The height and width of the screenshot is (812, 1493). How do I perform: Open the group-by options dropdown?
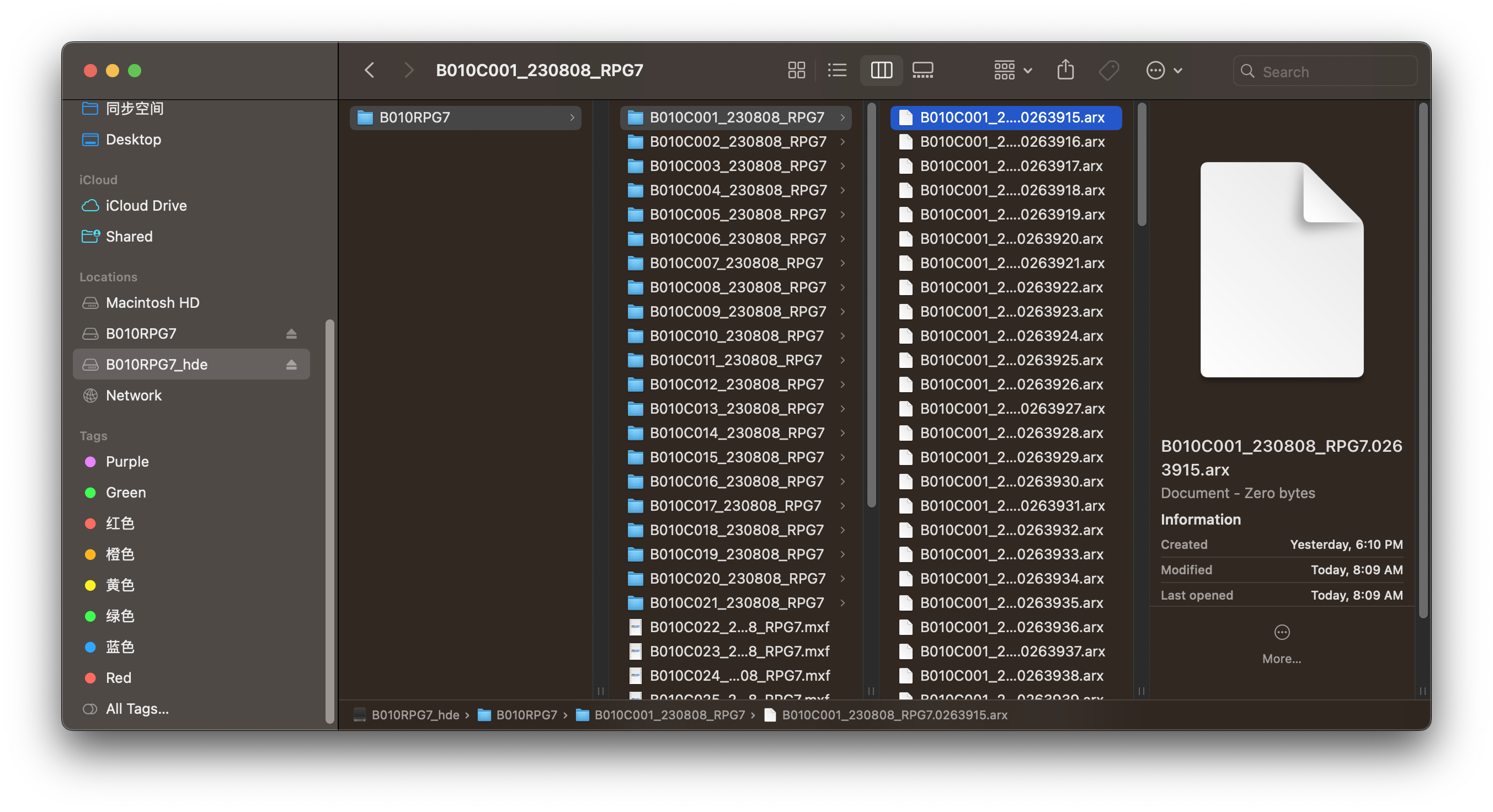[x=1012, y=71]
